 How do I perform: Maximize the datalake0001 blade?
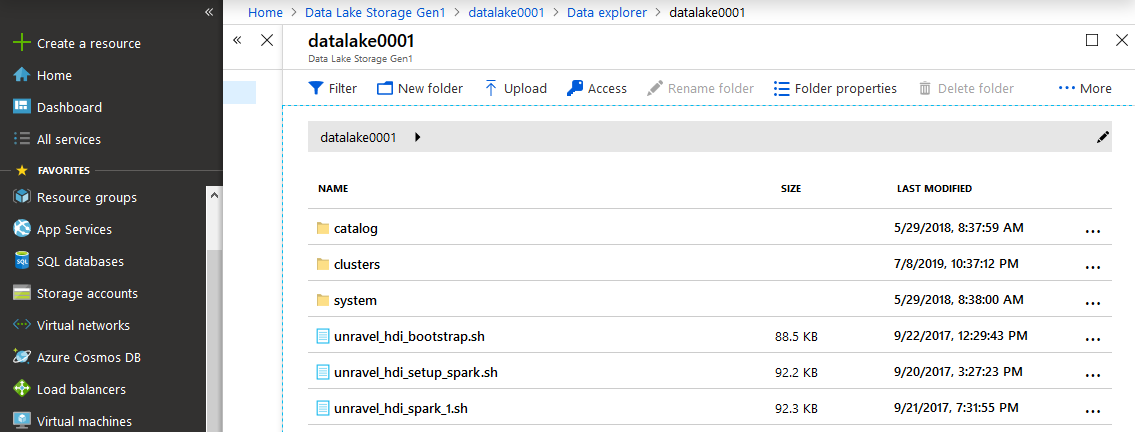[x=1092, y=41]
